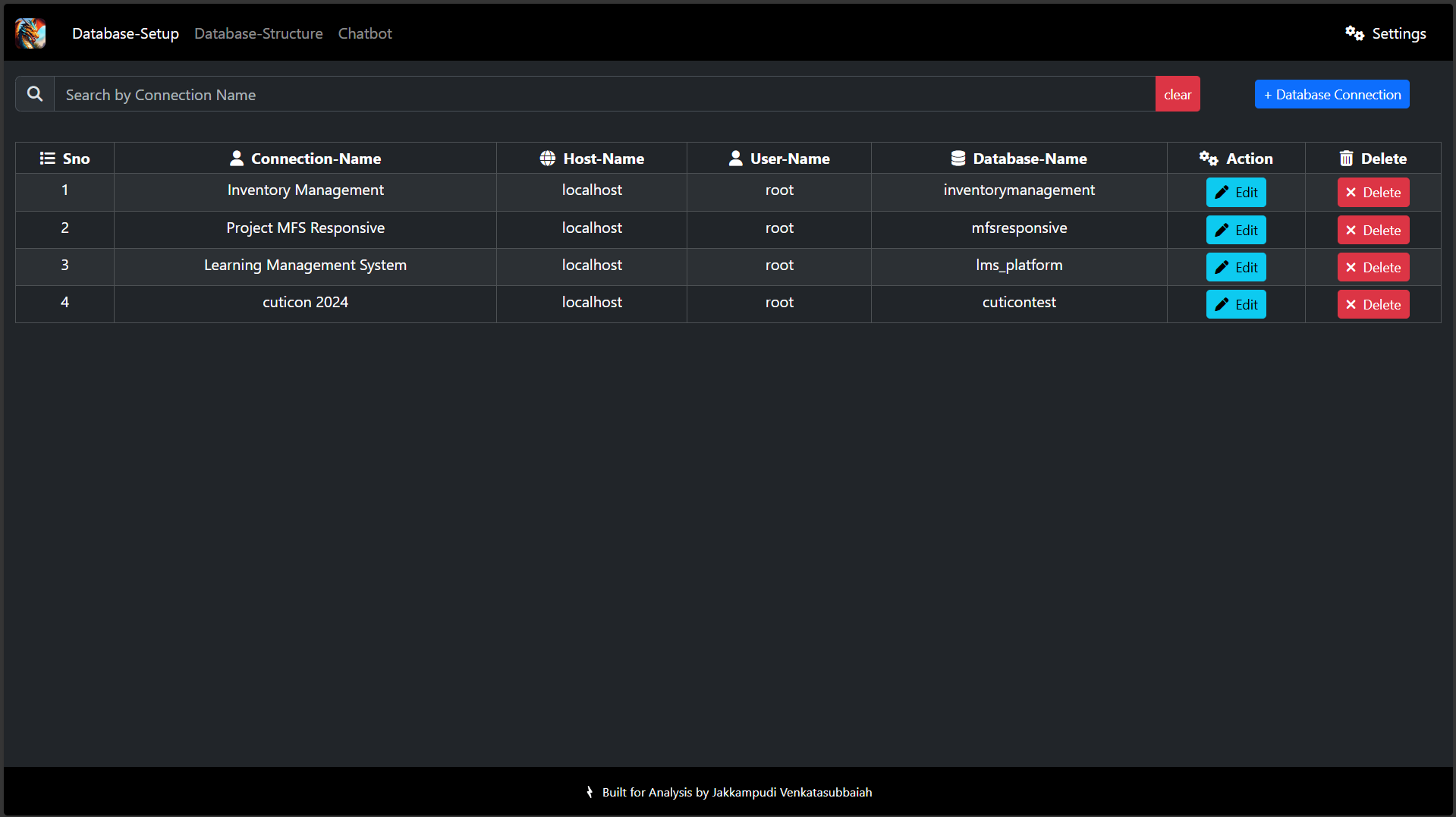The image size is (1456, 817).
Task: Click the database icon beside Database-Name
Action: pos(958,159)
